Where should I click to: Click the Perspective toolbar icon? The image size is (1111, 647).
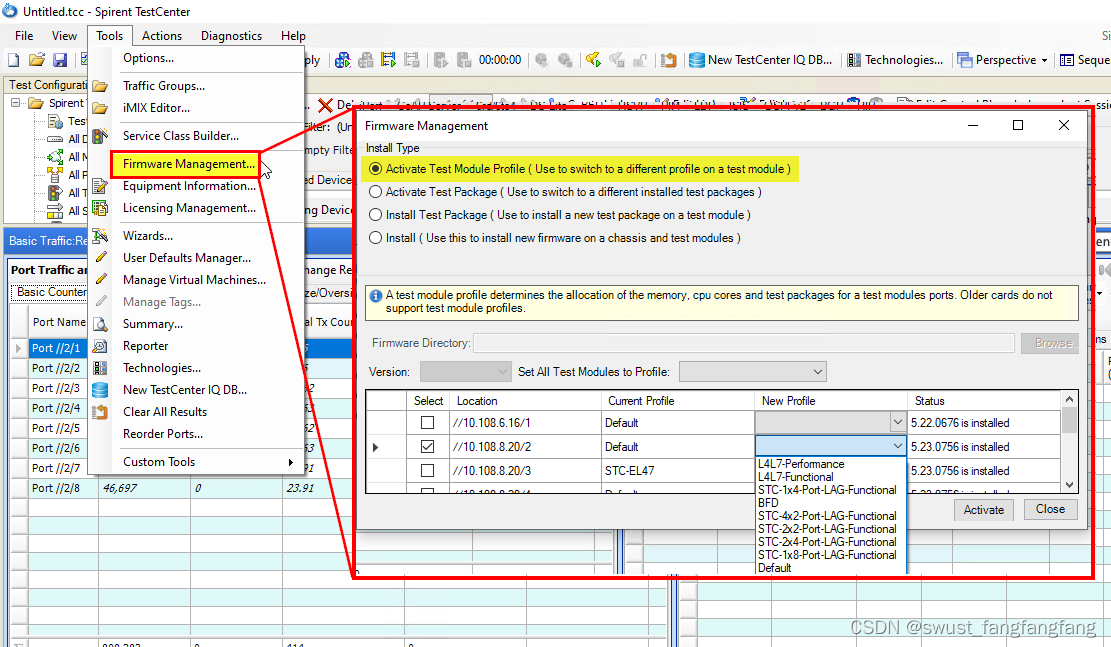click(x=964, y=60)
